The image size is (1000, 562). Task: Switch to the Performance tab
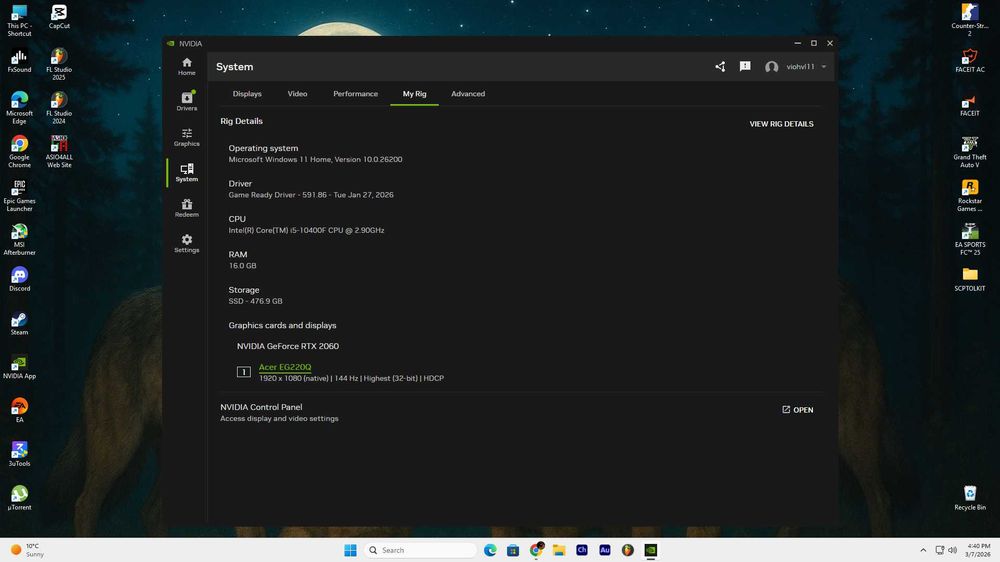coord(355,94)
